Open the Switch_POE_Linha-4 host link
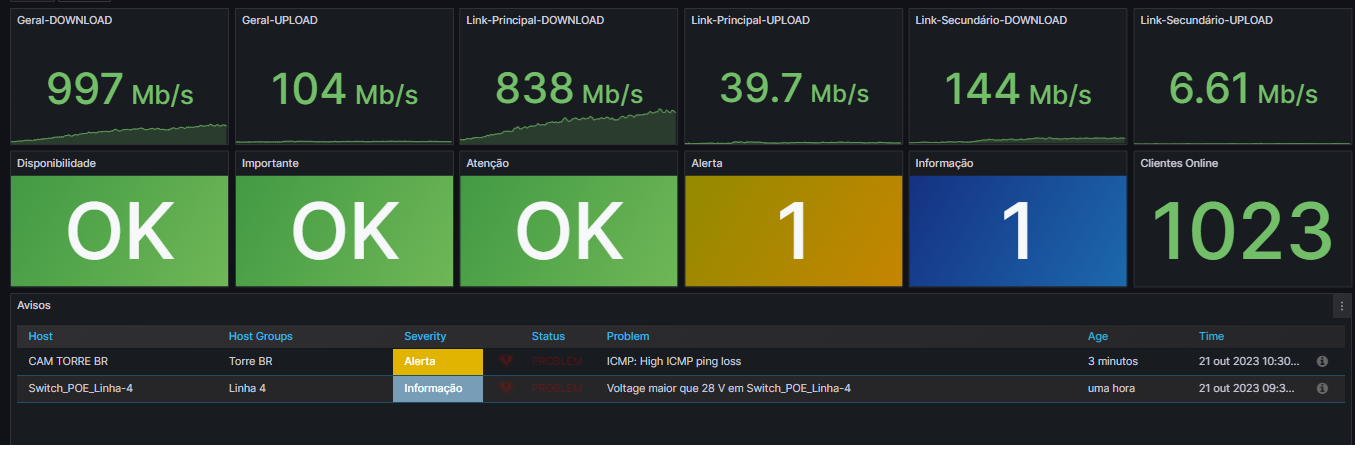Image resolution: width=1355 pixels, height=460 pixels. click(x=80, y=388)
